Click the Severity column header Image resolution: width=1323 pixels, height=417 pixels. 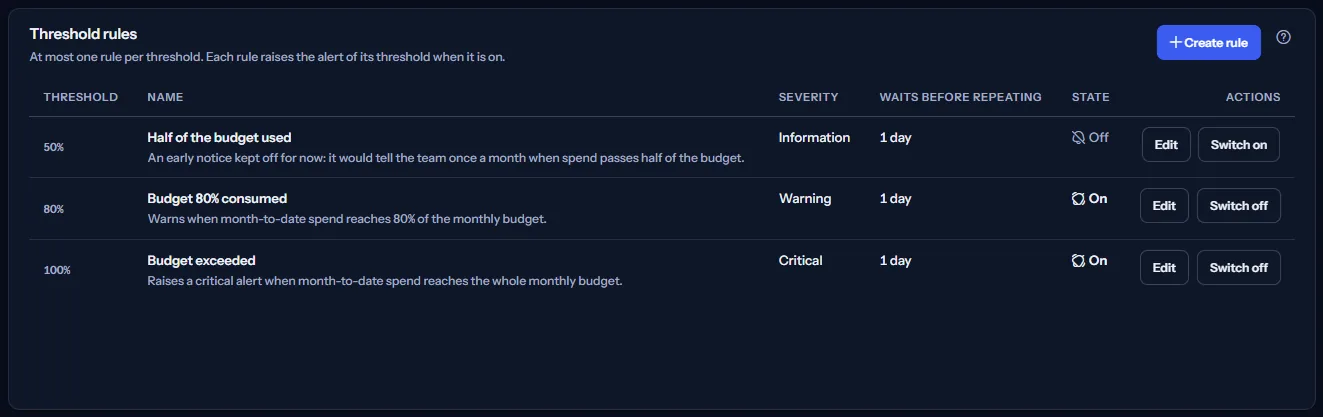(x=808, y=97)
